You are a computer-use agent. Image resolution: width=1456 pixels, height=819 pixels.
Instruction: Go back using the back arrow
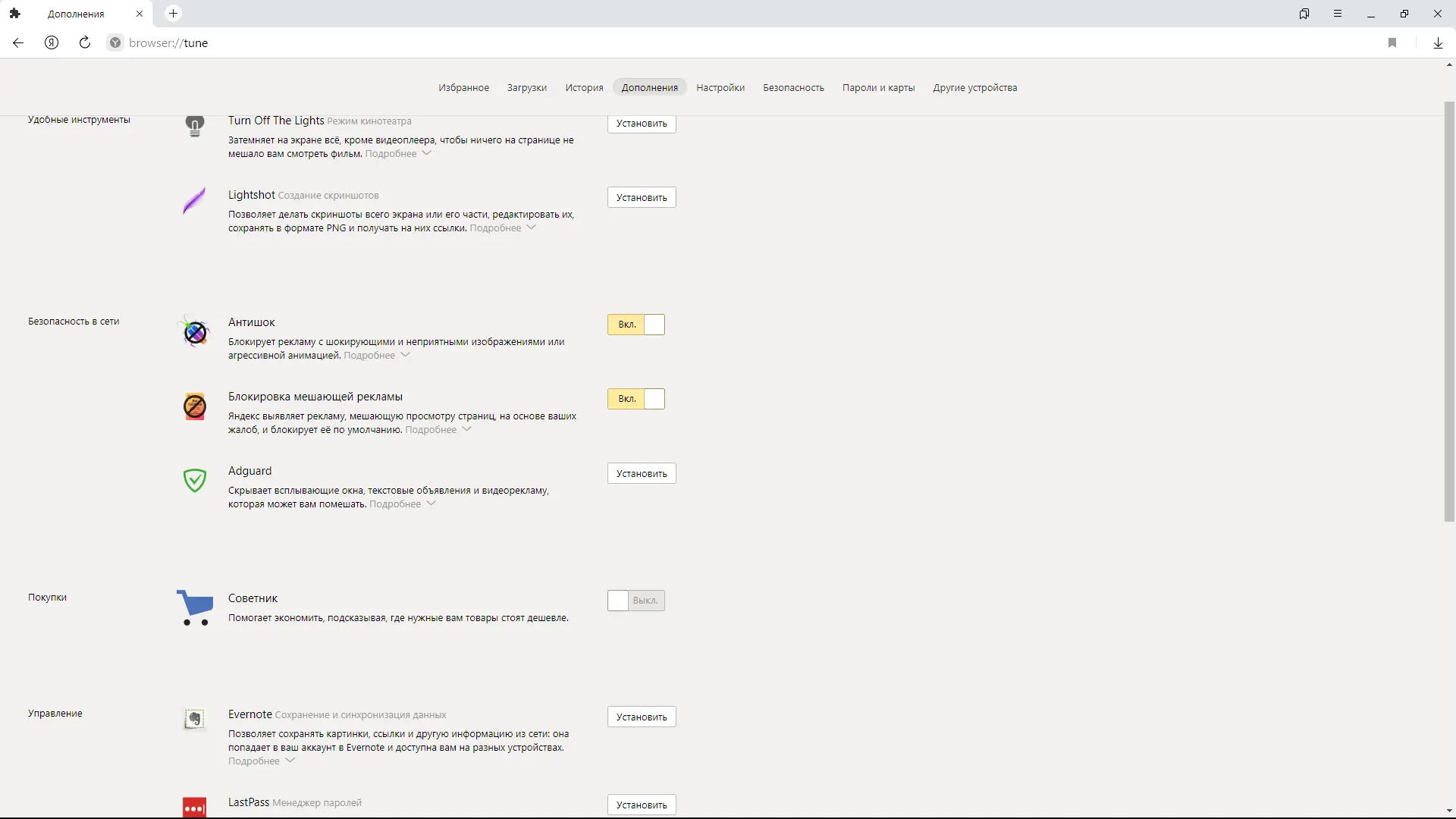click(x=18, y=43)
